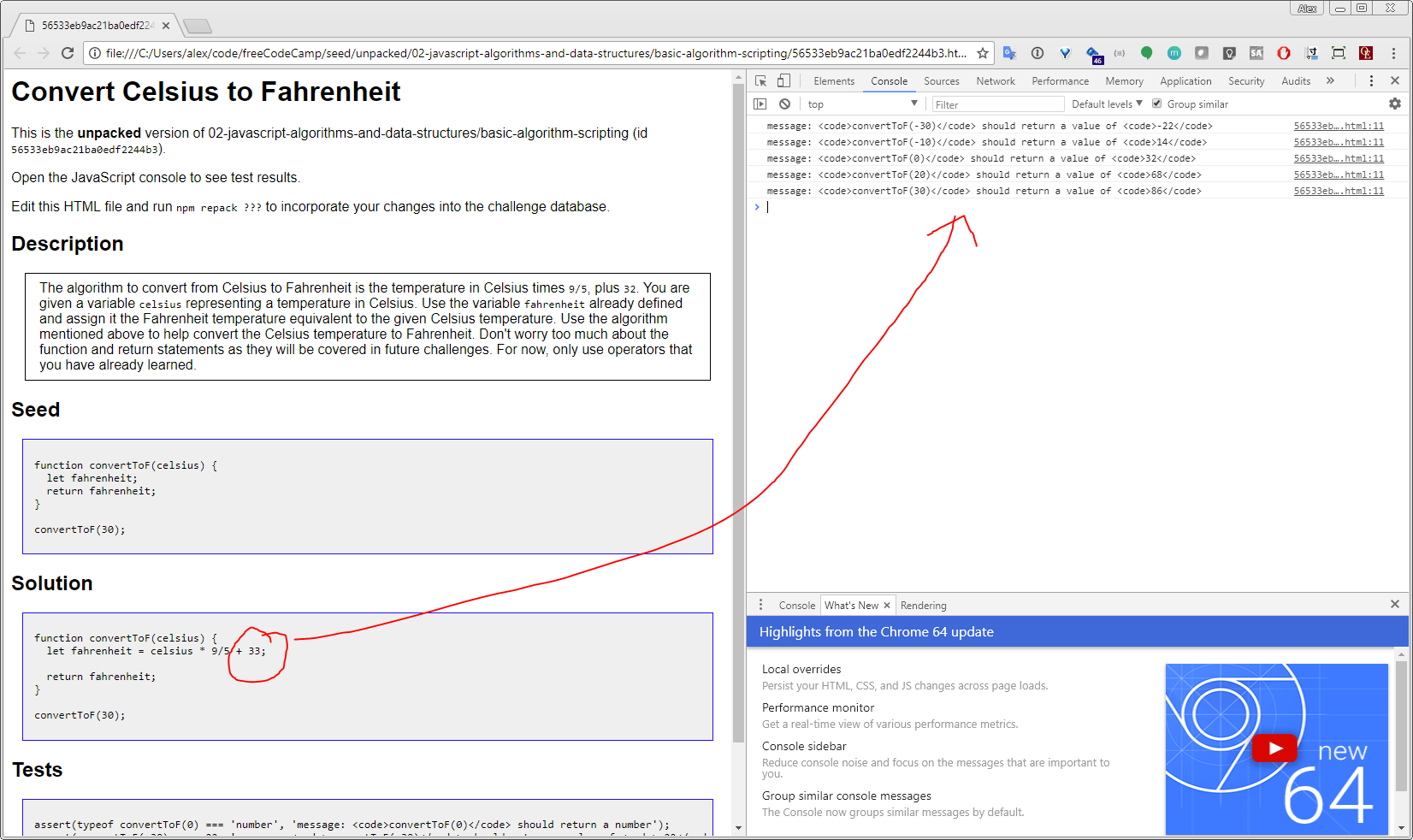Click the curly braces extension icon
This screenshot has width=1413, height=840.
coord(1120,53)
